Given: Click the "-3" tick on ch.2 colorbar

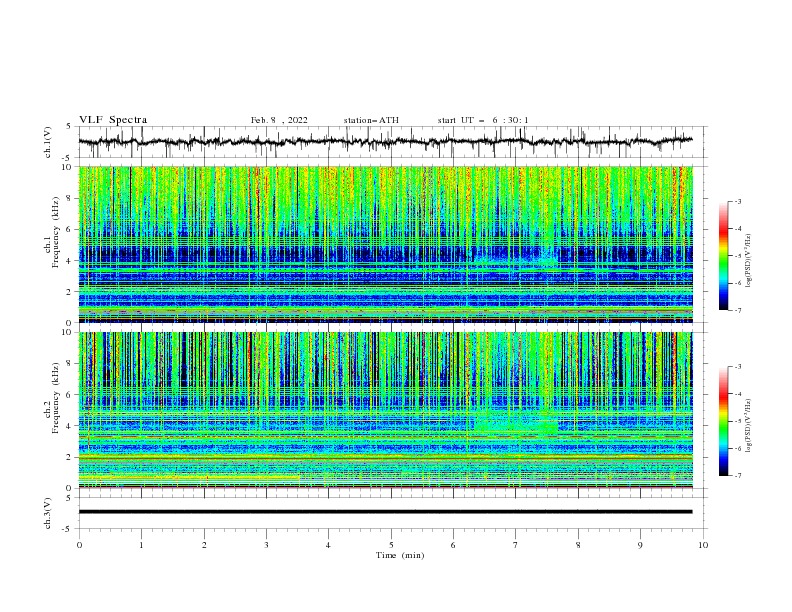Looking at the screenshot, I should 737,367.
